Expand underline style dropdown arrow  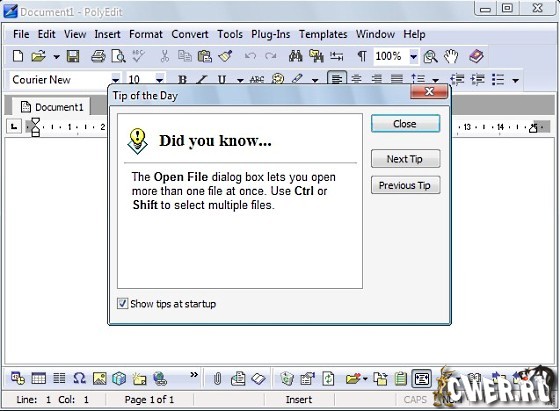click(240, 80)
